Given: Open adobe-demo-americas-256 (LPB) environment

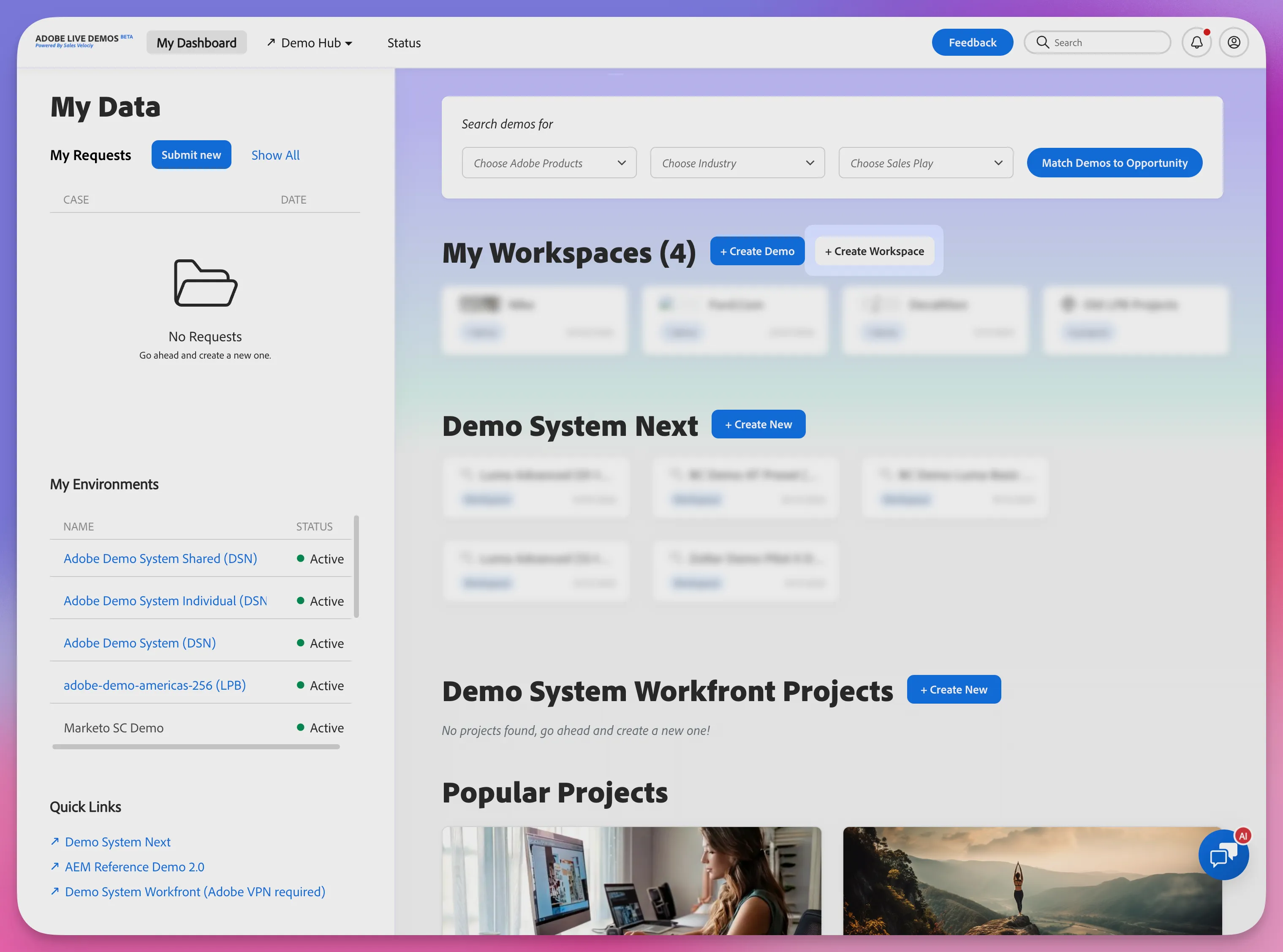Looking at the screenshot, I should [155, 685].
